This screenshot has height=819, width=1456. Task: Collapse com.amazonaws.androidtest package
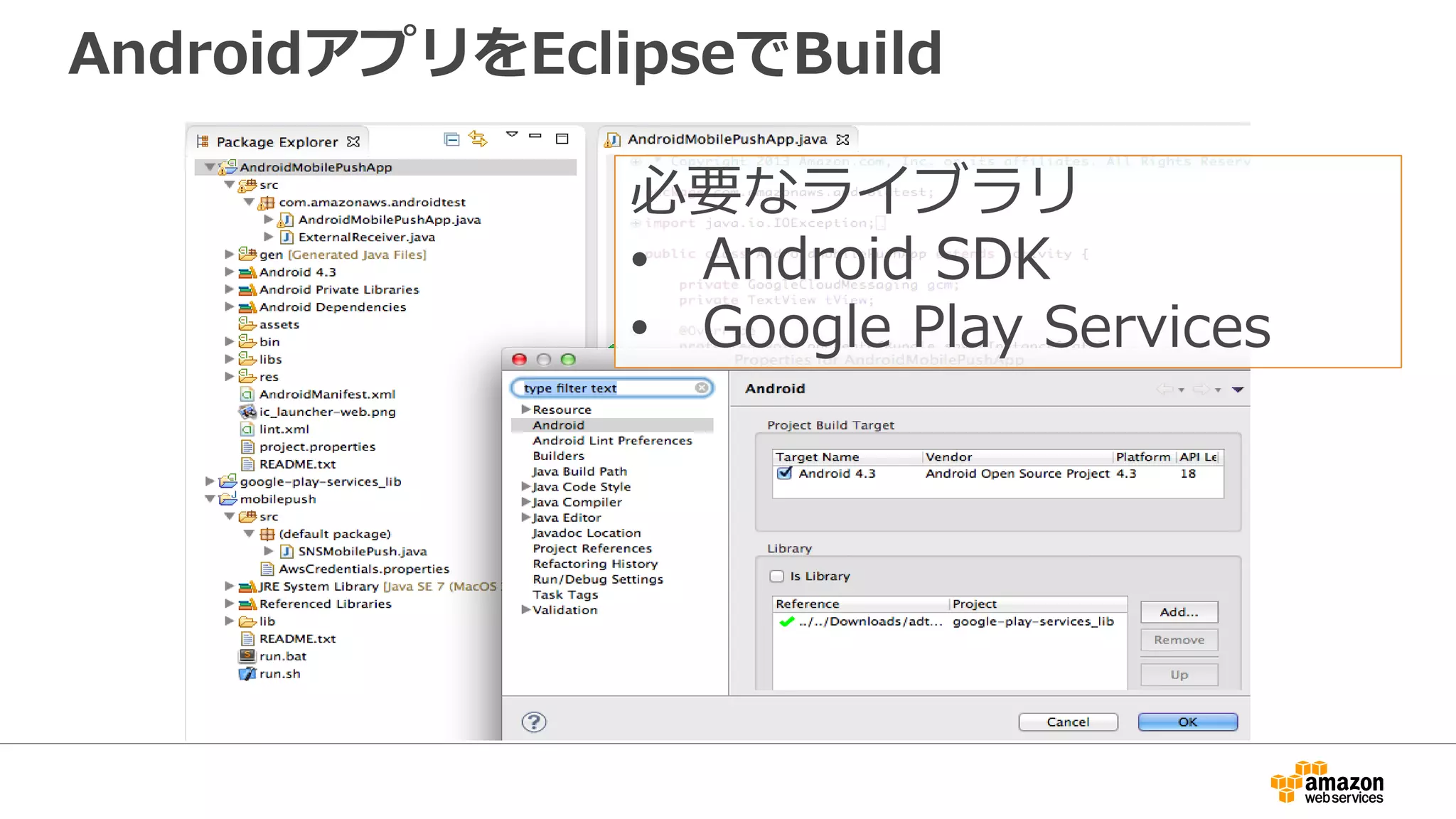249,203
